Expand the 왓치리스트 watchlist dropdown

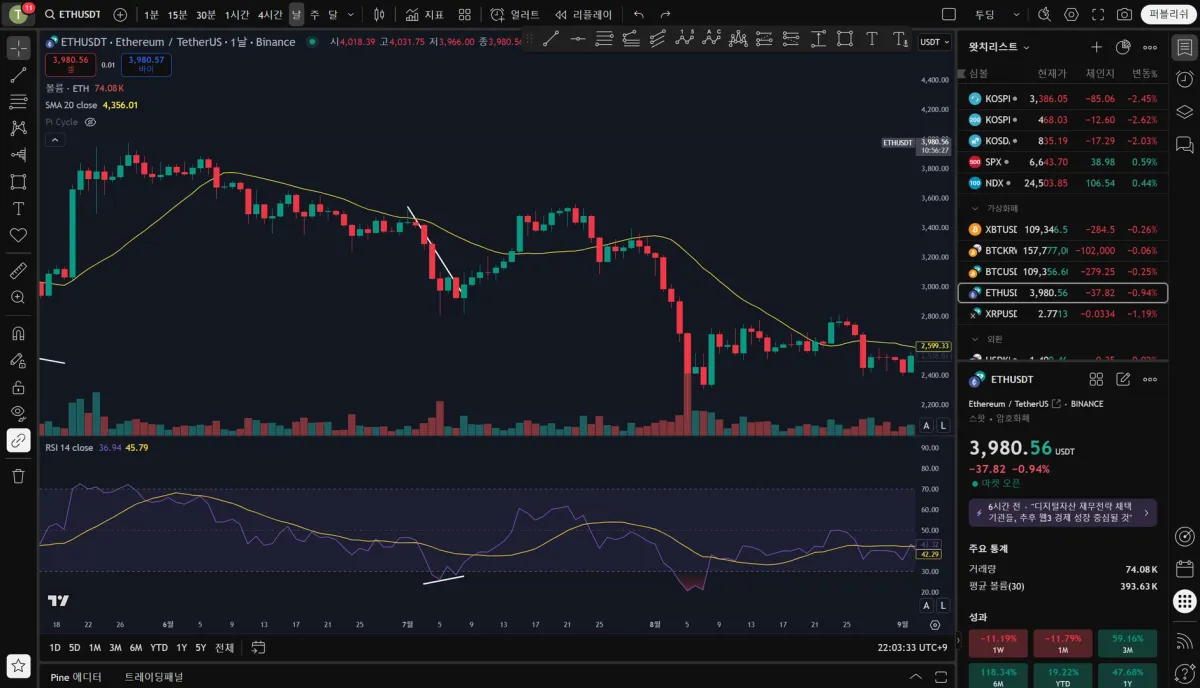pyautogui.click(x=999, y=47)
